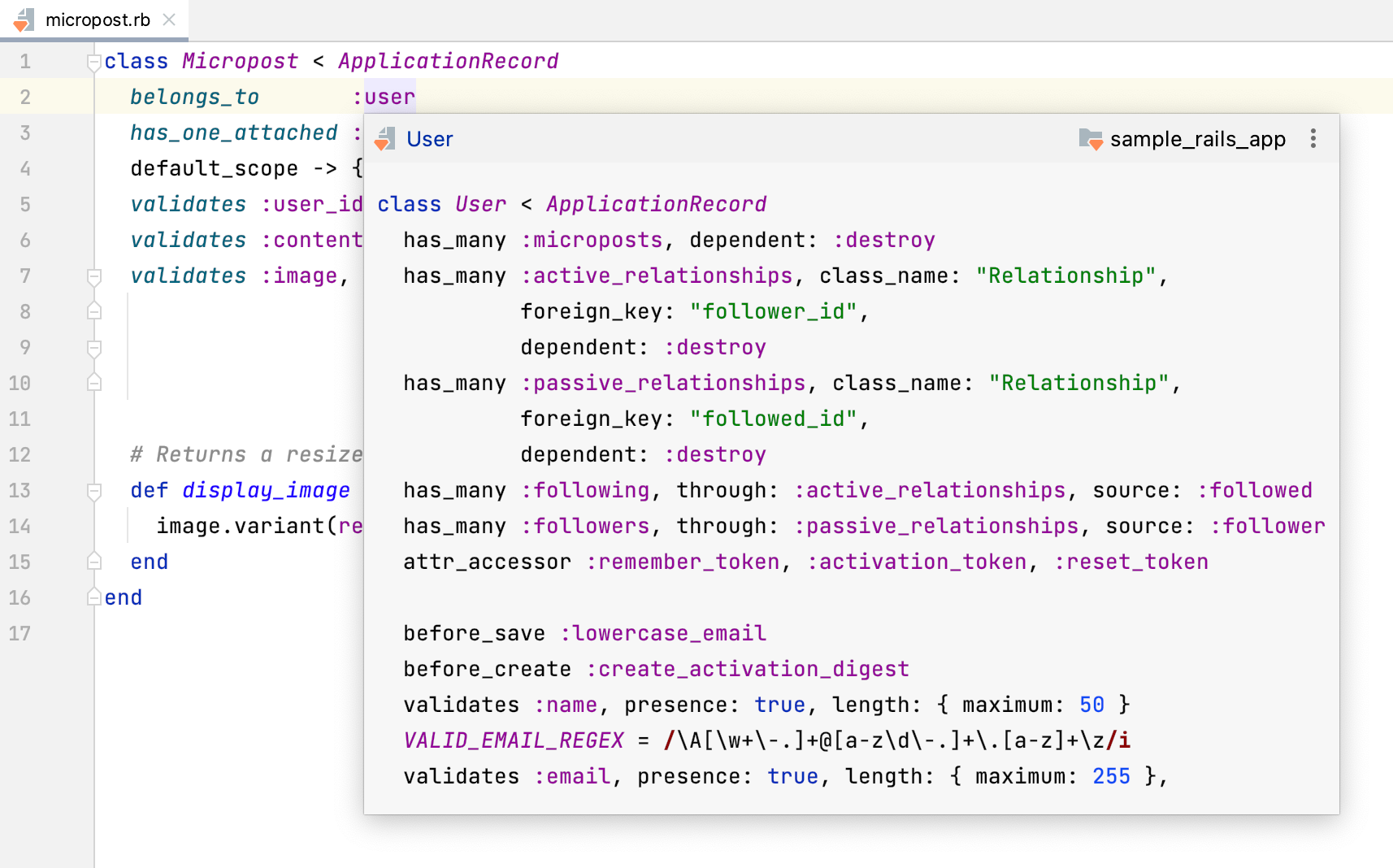Close the micropost.rb editor tab
1393x868 pixels.
point(169,20)
